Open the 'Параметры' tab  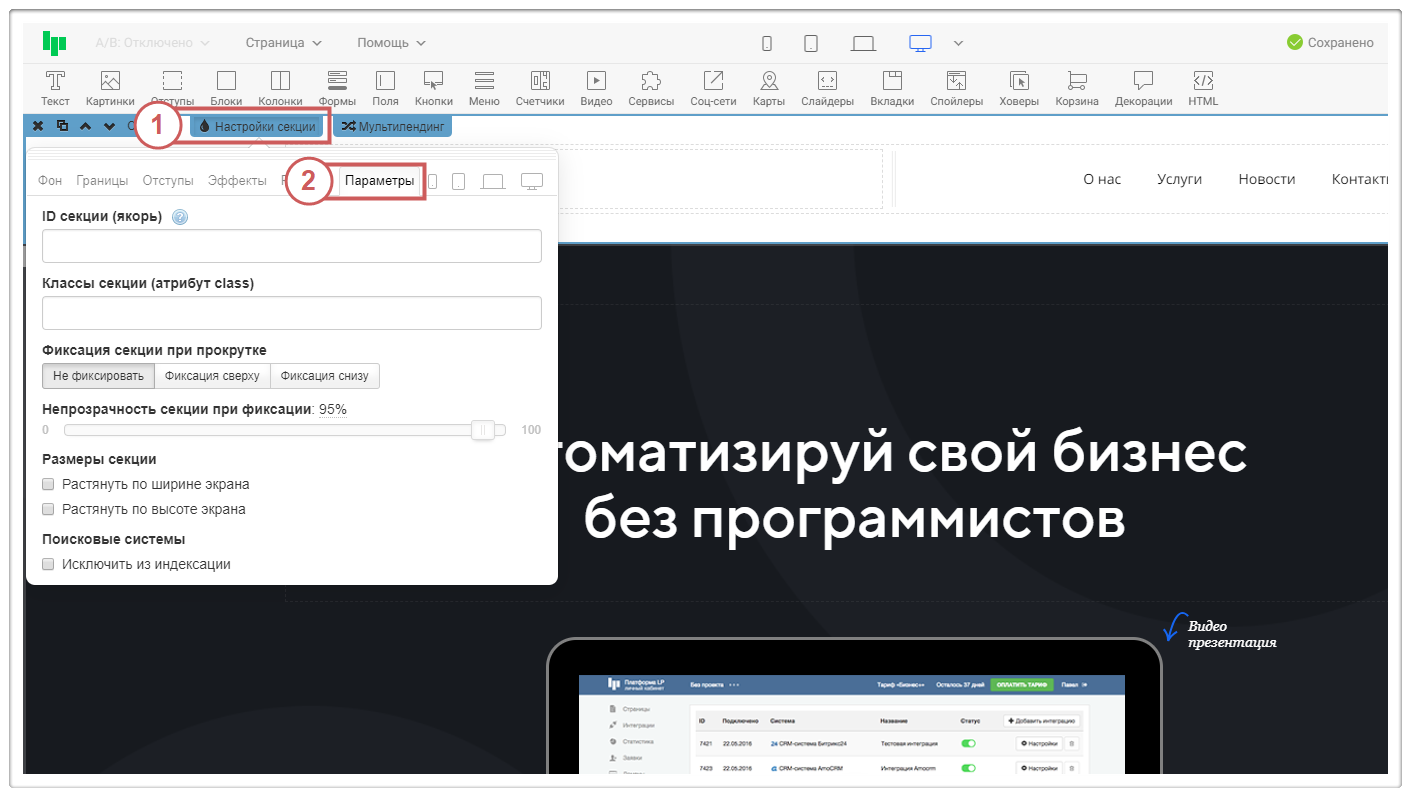379,181
